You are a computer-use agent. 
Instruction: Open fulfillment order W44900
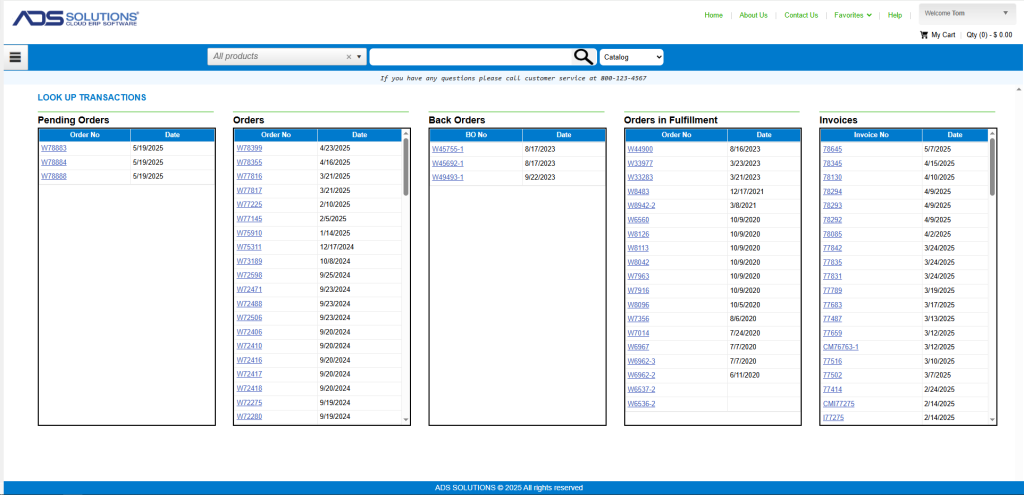[x=640, y=149]
